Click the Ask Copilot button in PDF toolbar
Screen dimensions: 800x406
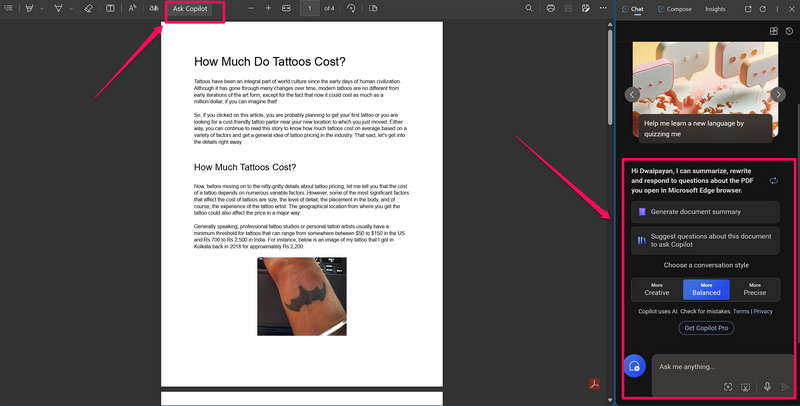click(x=192, y=9)
